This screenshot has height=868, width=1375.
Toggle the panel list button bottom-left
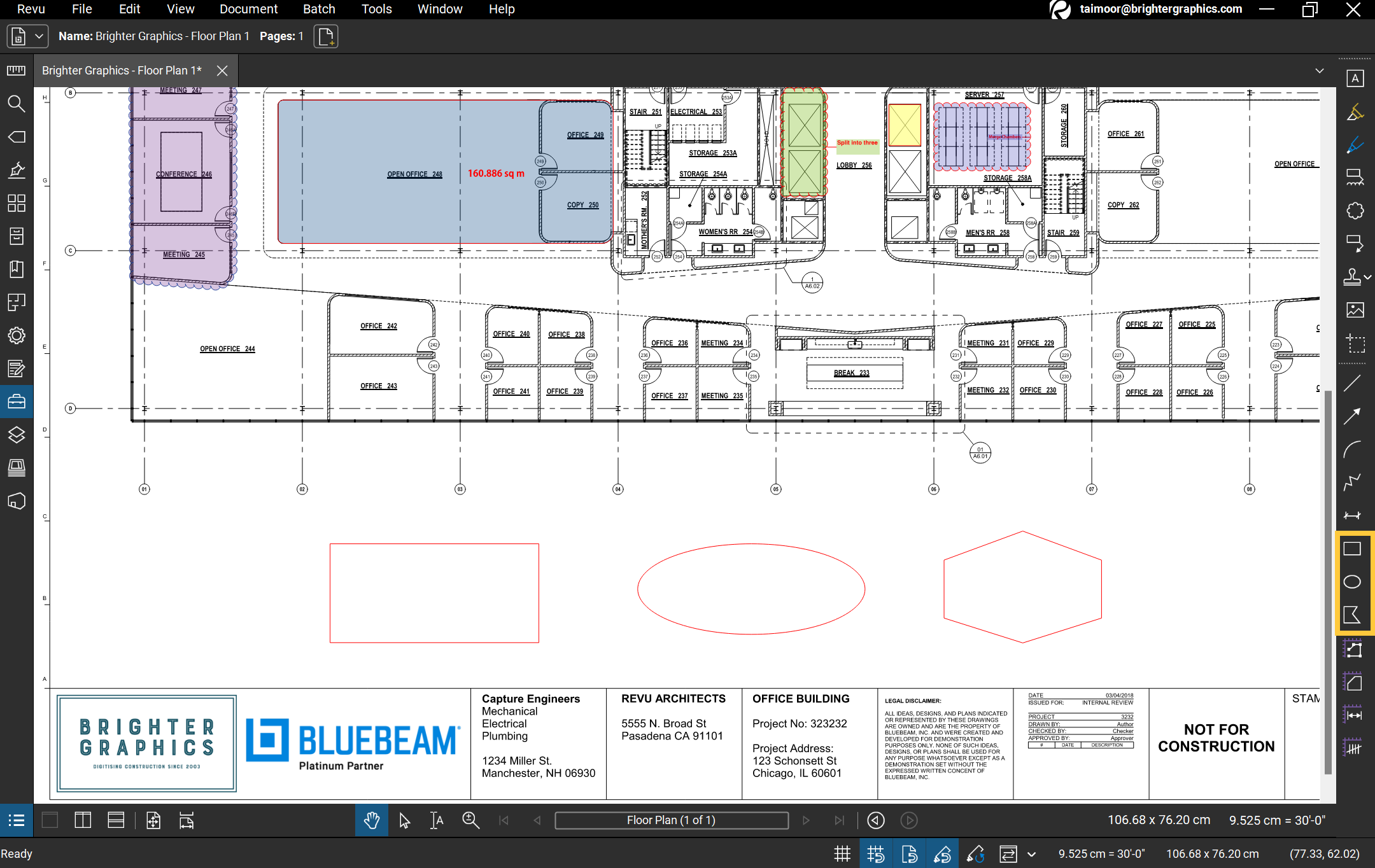(x=17, y=820)
